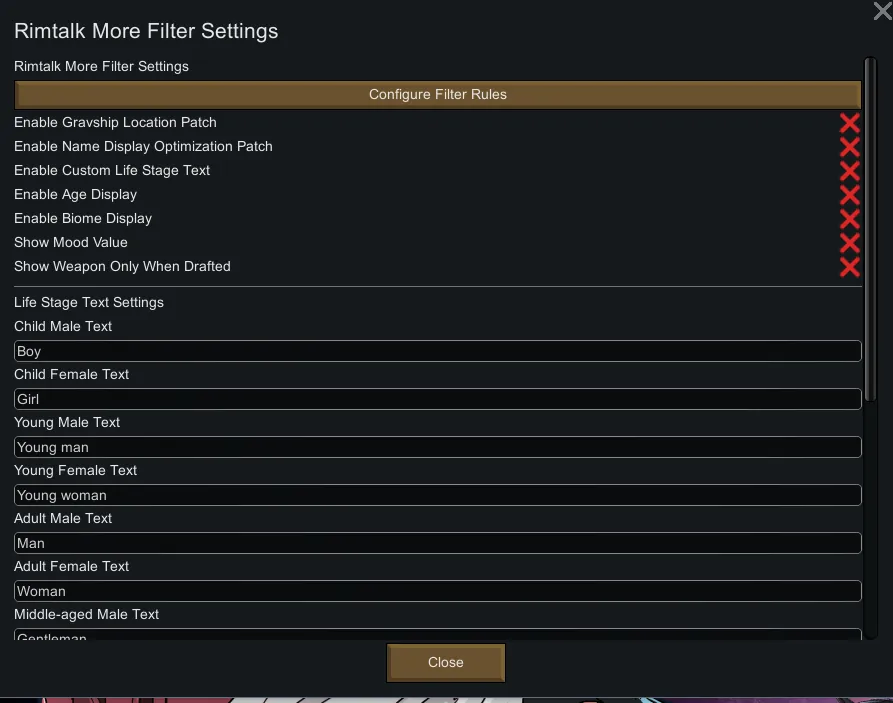Click the Enable Age Display label
This screenshot has height=703, width=893.
pyautogui.click(x=75, y=195)
